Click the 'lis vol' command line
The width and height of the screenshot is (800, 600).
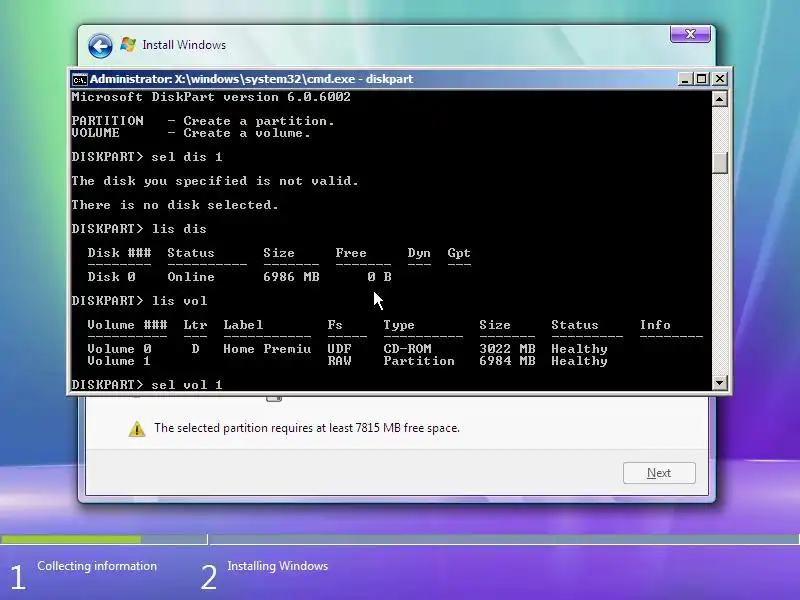click(x=139, y=301)
